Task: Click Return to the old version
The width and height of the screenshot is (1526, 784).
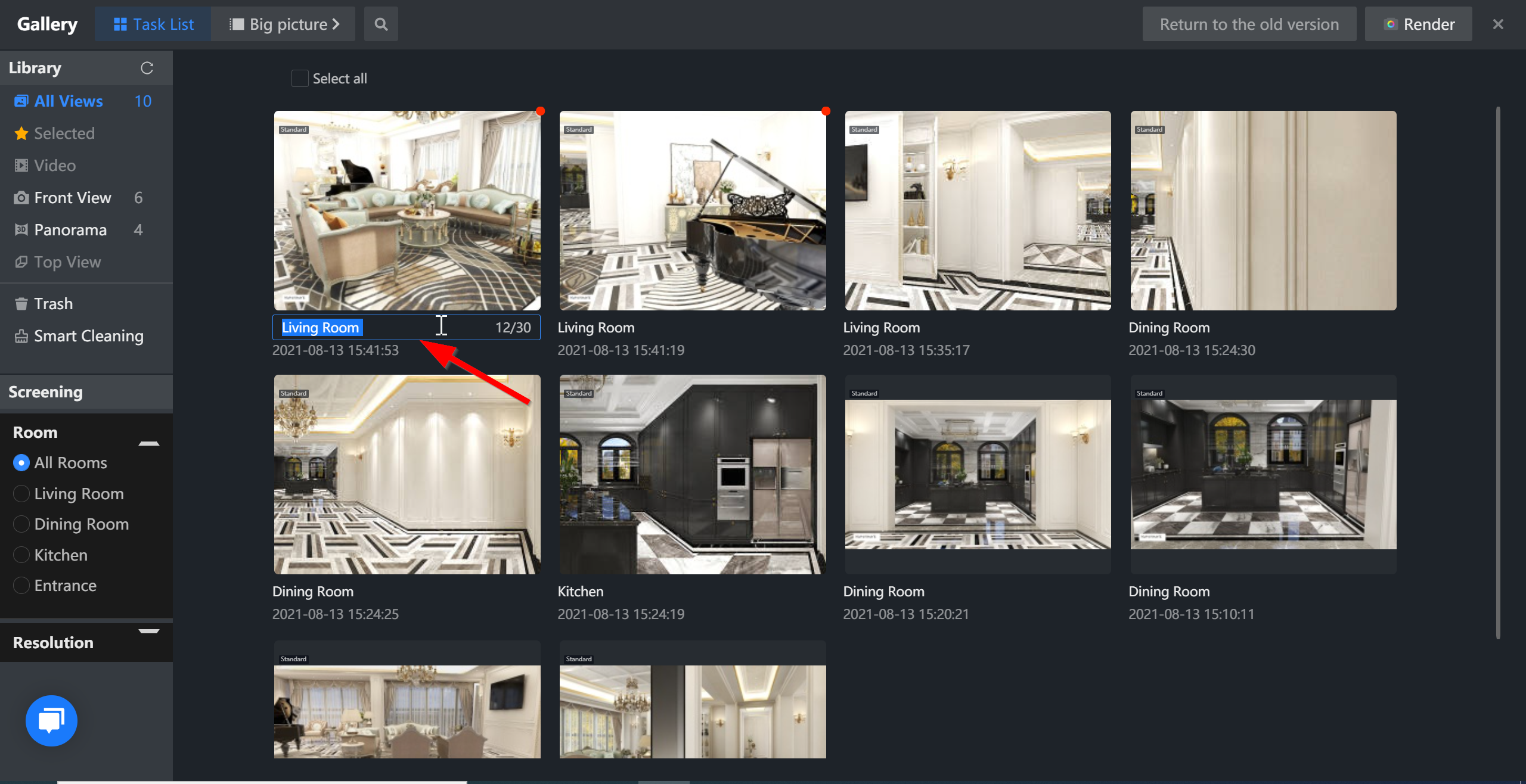Action: click(x=1249, y=24)
